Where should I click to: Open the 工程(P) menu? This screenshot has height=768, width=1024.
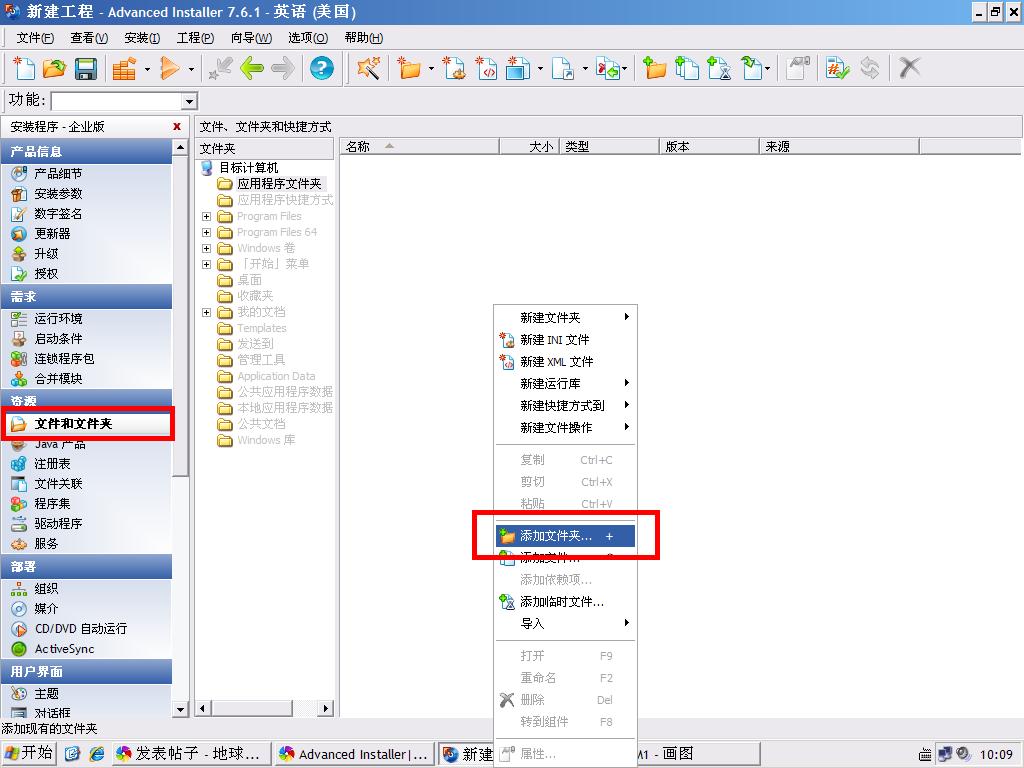pos(195,38)
